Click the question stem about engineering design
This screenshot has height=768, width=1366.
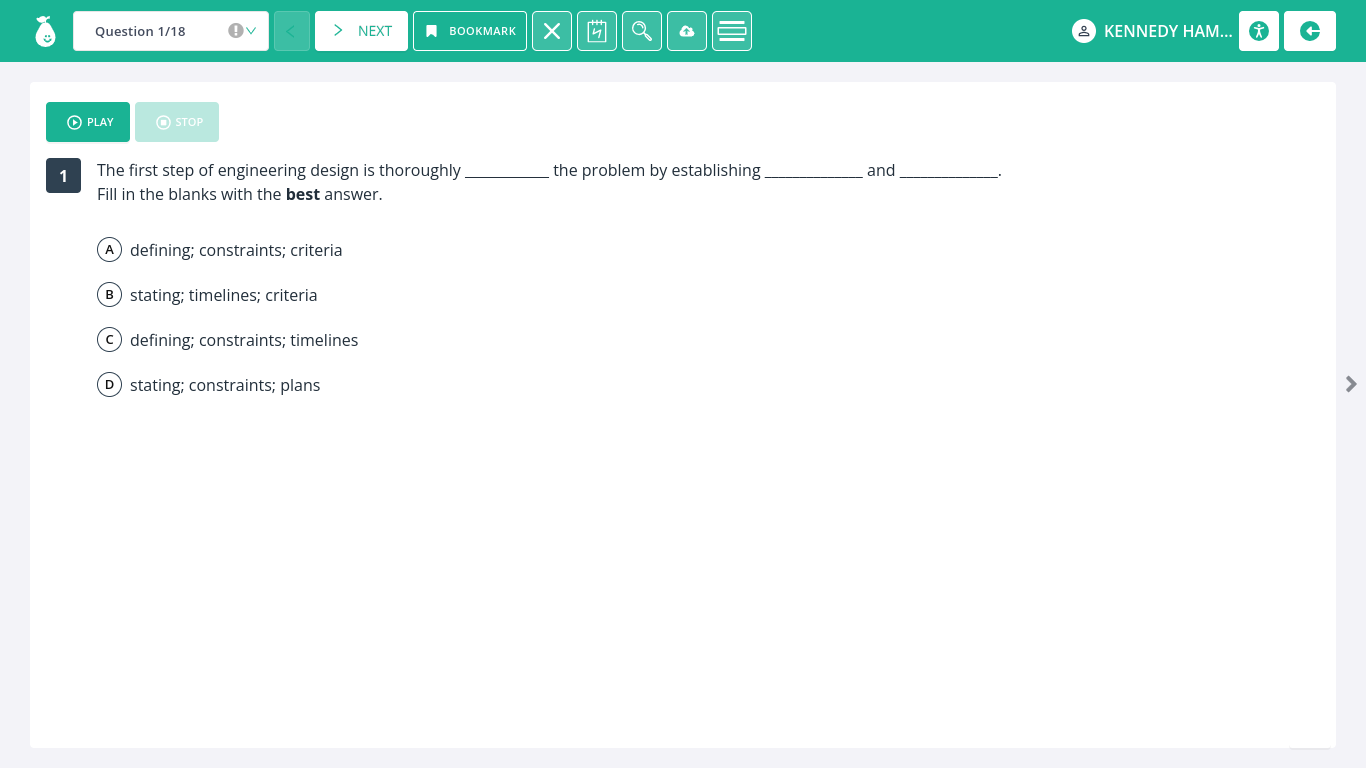click(549, 170)
